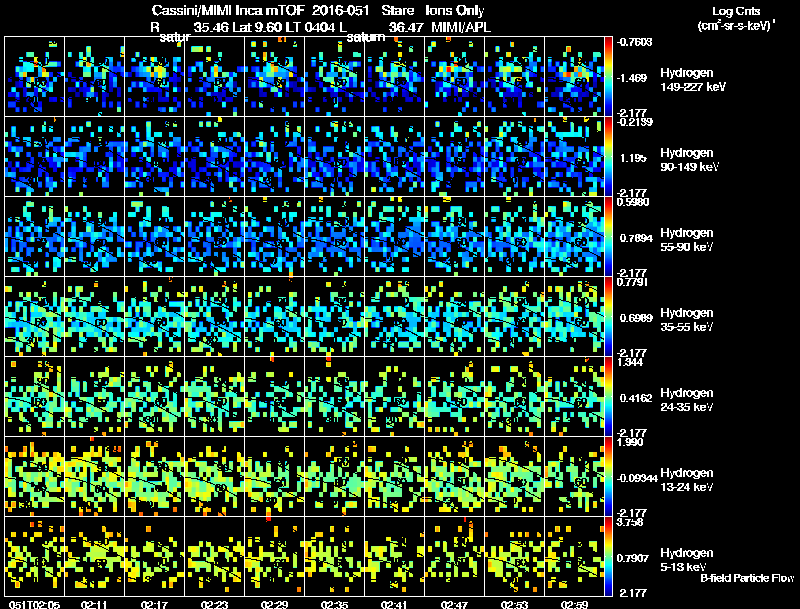Select the 55-90 keV panel at 02:41
Image resolution: width=800 pixels, height=609 pixels.
click(394, 237)
